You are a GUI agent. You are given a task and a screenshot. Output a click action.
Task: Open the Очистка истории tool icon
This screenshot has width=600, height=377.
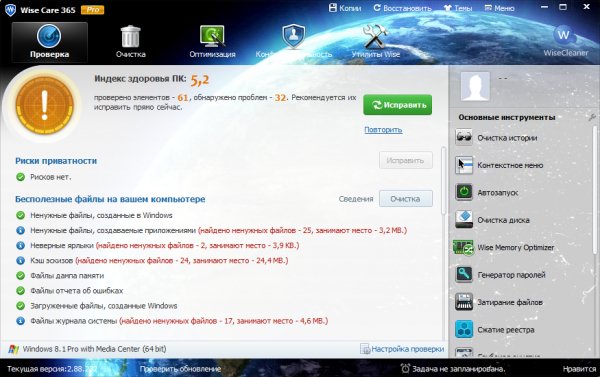(x=464, y=137)
